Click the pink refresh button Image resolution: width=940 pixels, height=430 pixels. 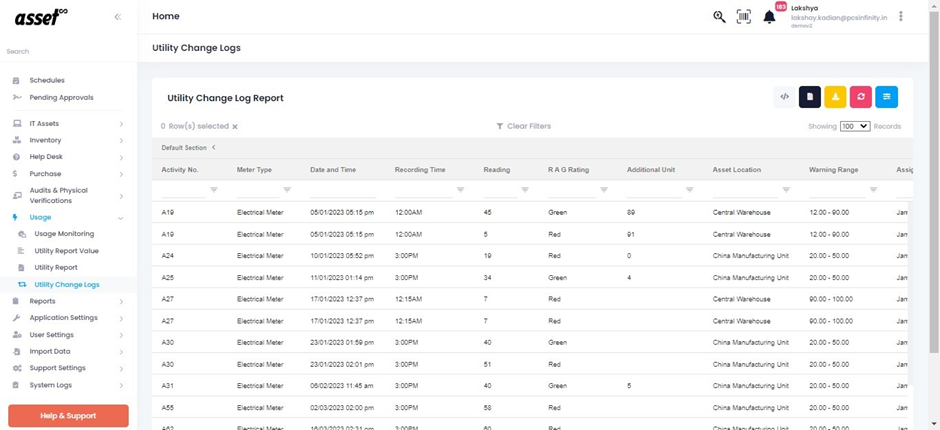pyautogui.click(x=861, y=97)
